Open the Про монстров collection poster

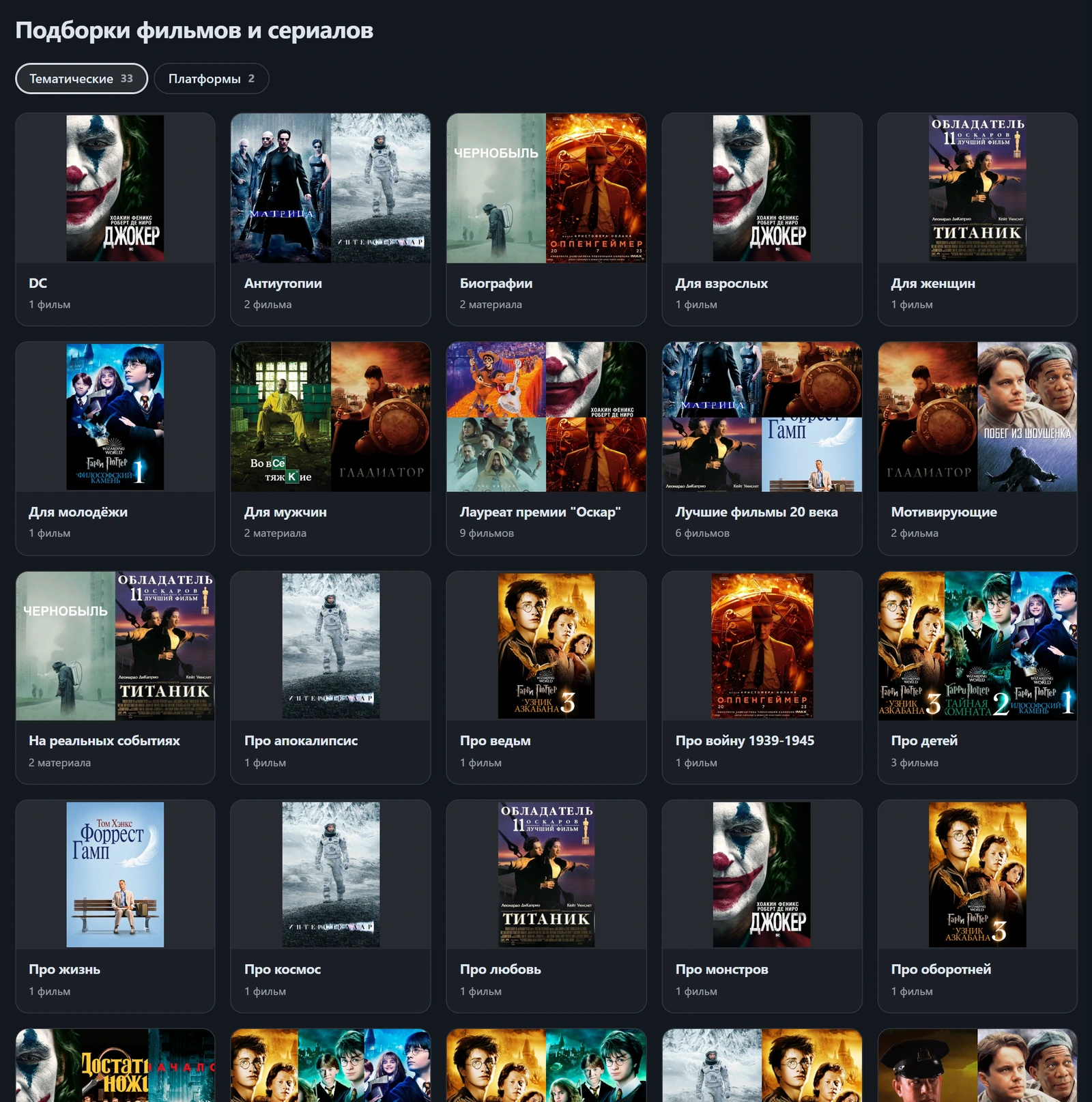pos(762,875)
